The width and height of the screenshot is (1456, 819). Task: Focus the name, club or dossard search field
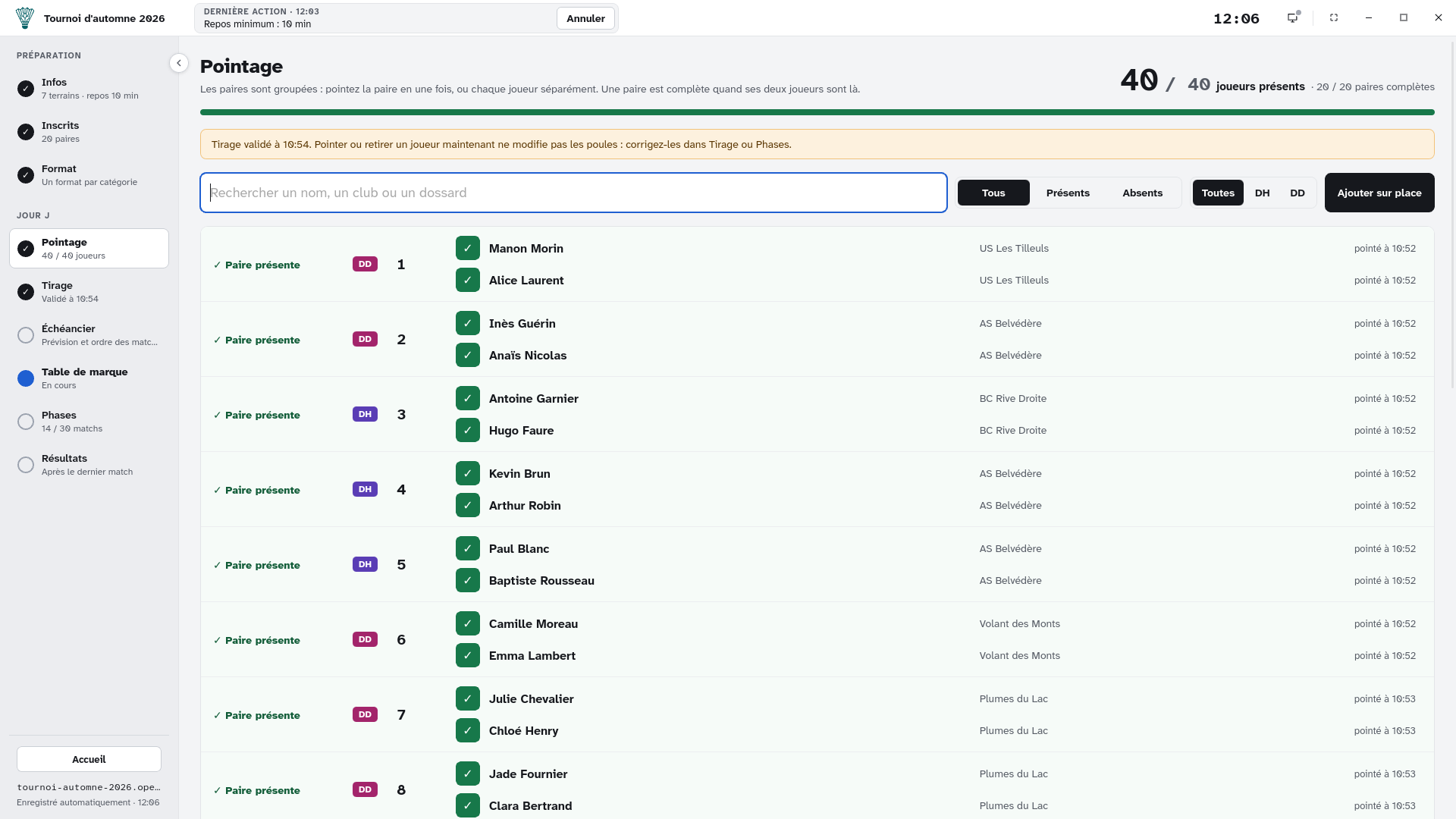tap(573, 193)
